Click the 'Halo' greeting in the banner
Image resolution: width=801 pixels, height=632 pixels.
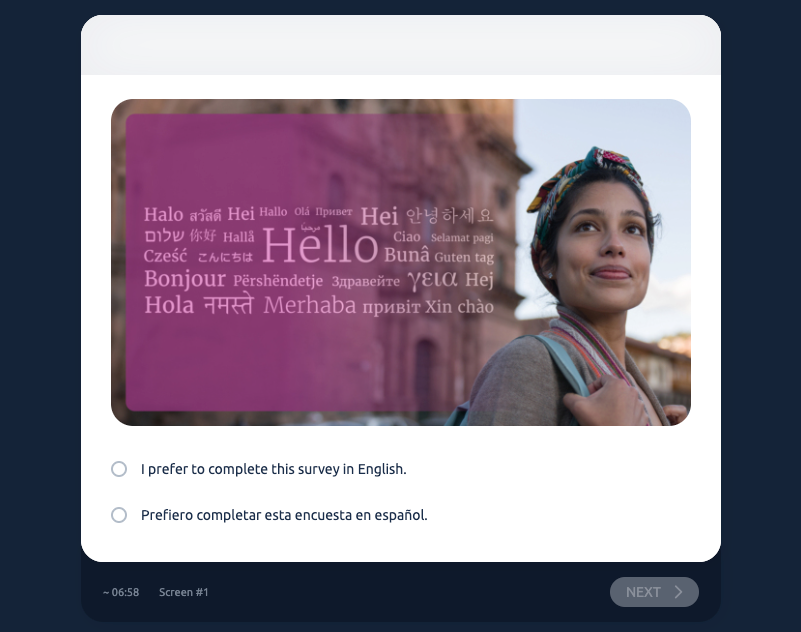pyautogui.click(x=163, y=215)
